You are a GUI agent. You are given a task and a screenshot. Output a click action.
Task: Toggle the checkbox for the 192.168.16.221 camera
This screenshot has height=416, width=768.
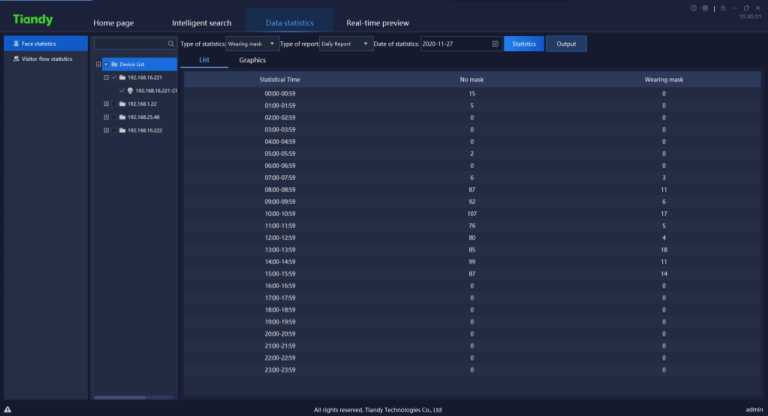click(x=122, y=90)
